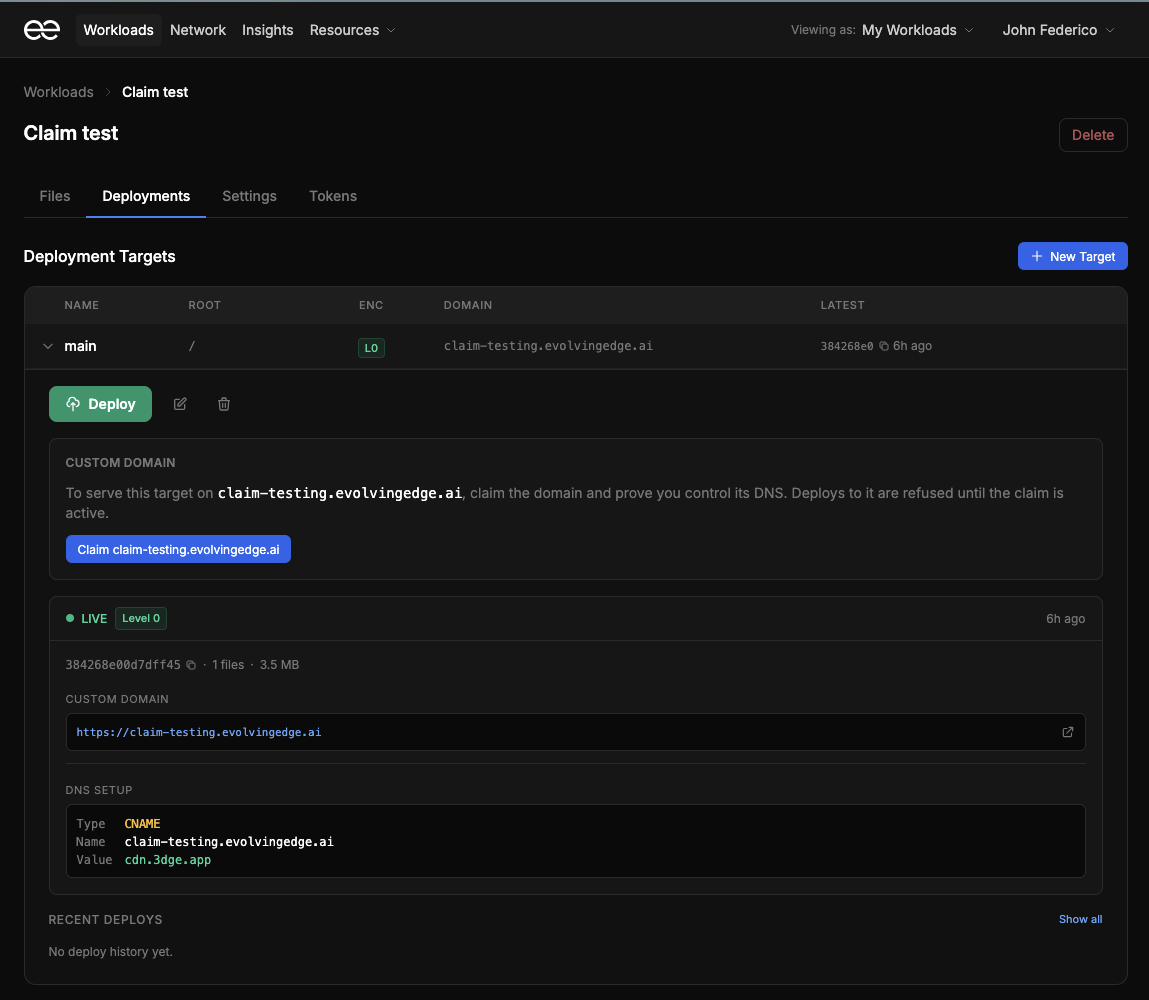Click the CNAME type value

coord(142,823)
